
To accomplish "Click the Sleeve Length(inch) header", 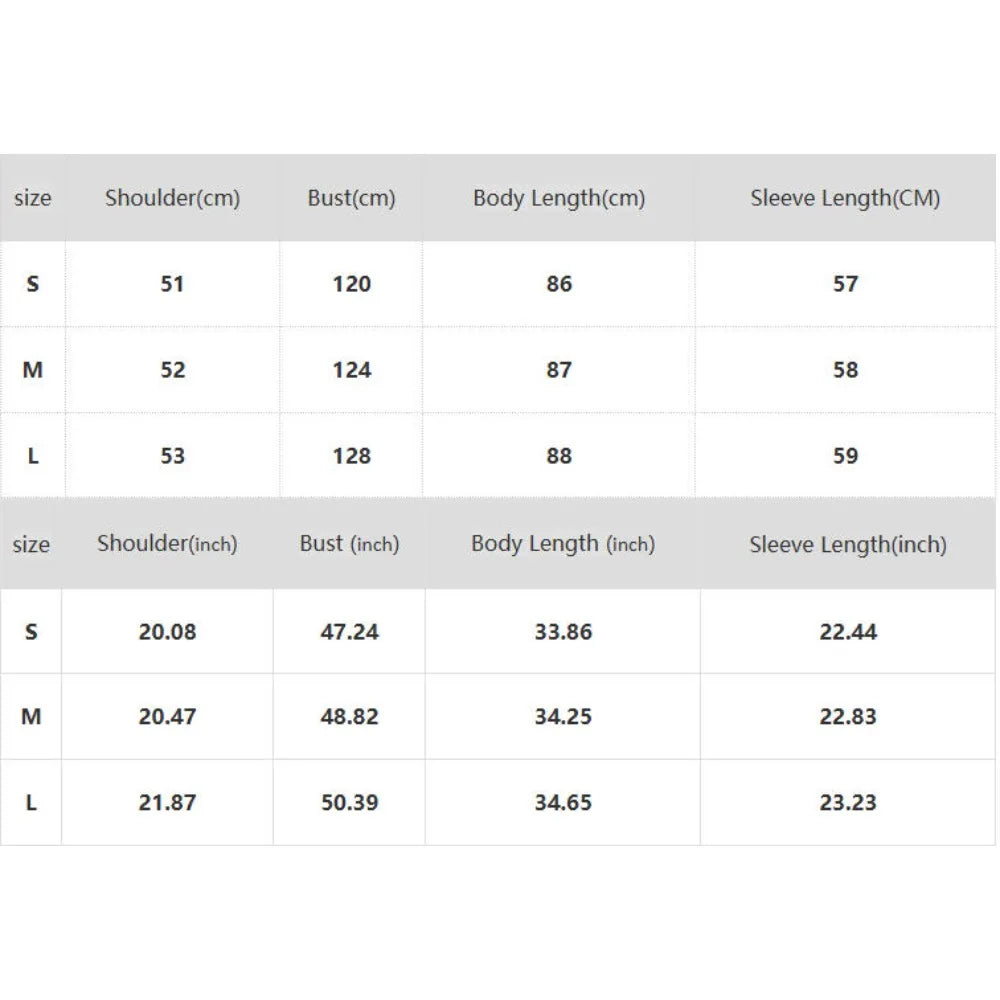I will click(847, 545).
